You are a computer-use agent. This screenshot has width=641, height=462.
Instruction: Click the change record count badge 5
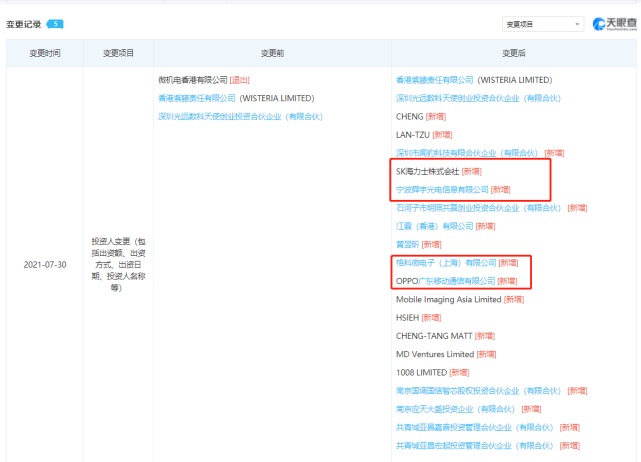tap(55, 24)
